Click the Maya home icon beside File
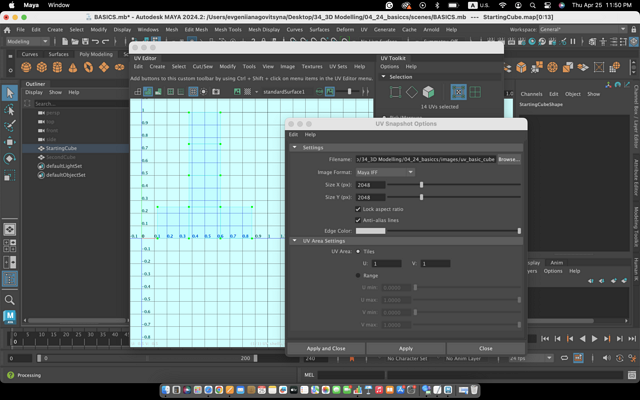 point(7,30)
